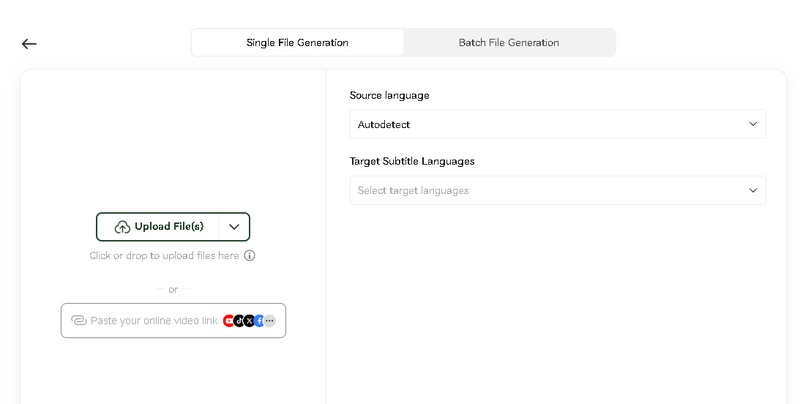This screenshot has width=800, height=404.
Task: Click the X platform icon
Action: [249, 321]
